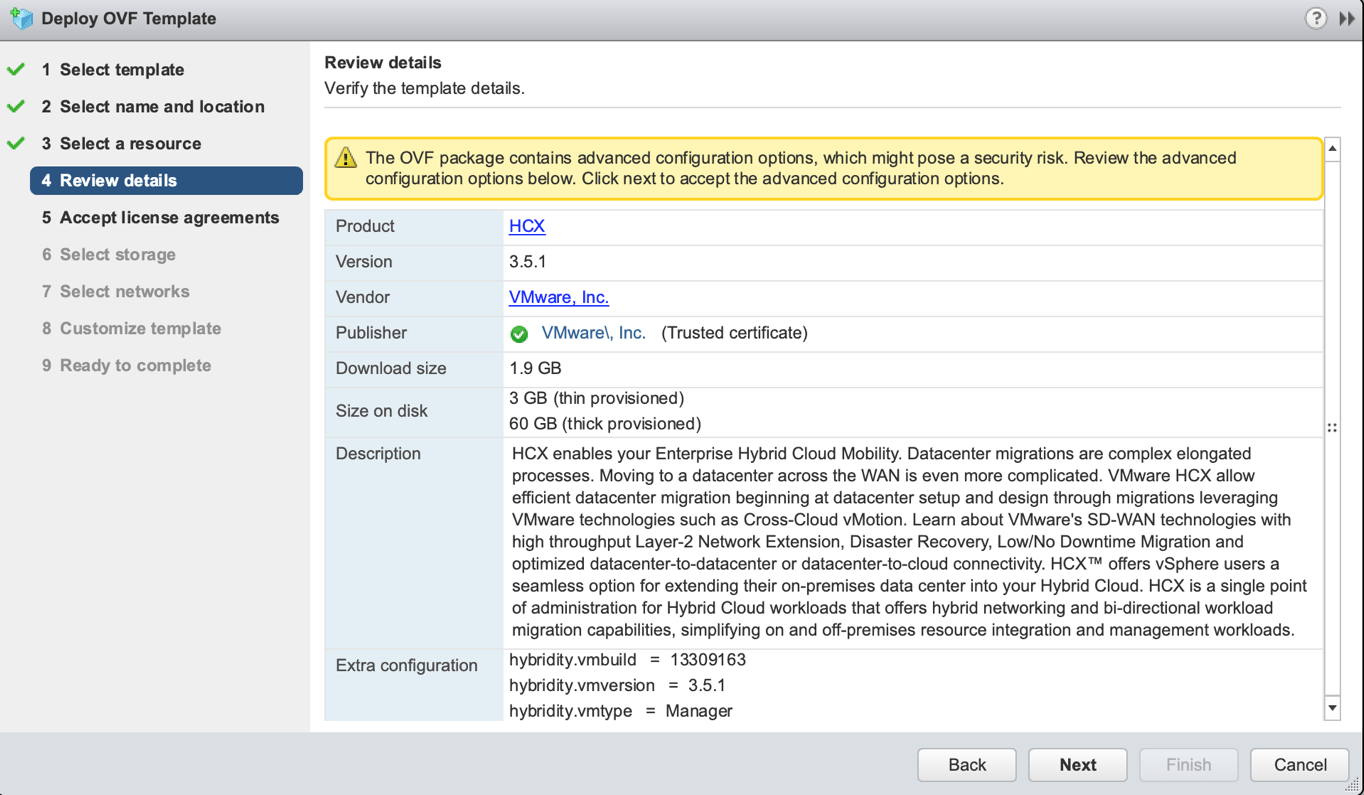
Task: Go to step 2 Select name and location
Action: click(x=162, y=107)
